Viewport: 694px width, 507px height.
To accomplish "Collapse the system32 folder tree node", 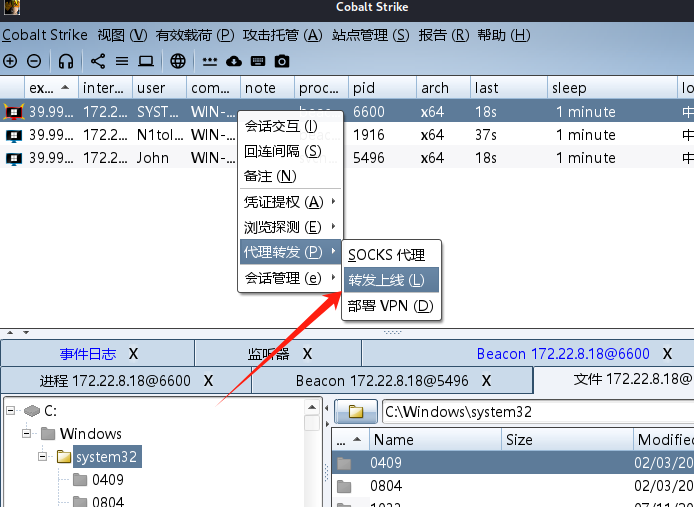I will coord(43,457).
